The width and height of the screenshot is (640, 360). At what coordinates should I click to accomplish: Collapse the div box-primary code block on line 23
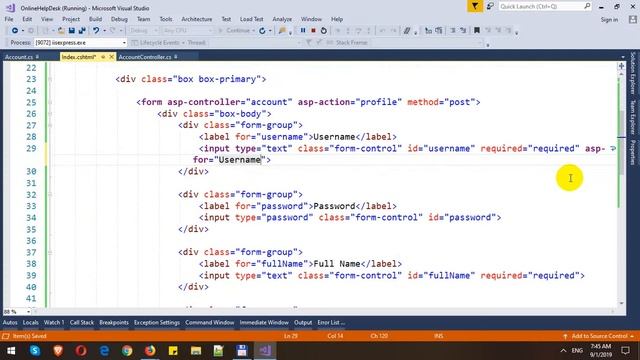[x=50, y=79]
